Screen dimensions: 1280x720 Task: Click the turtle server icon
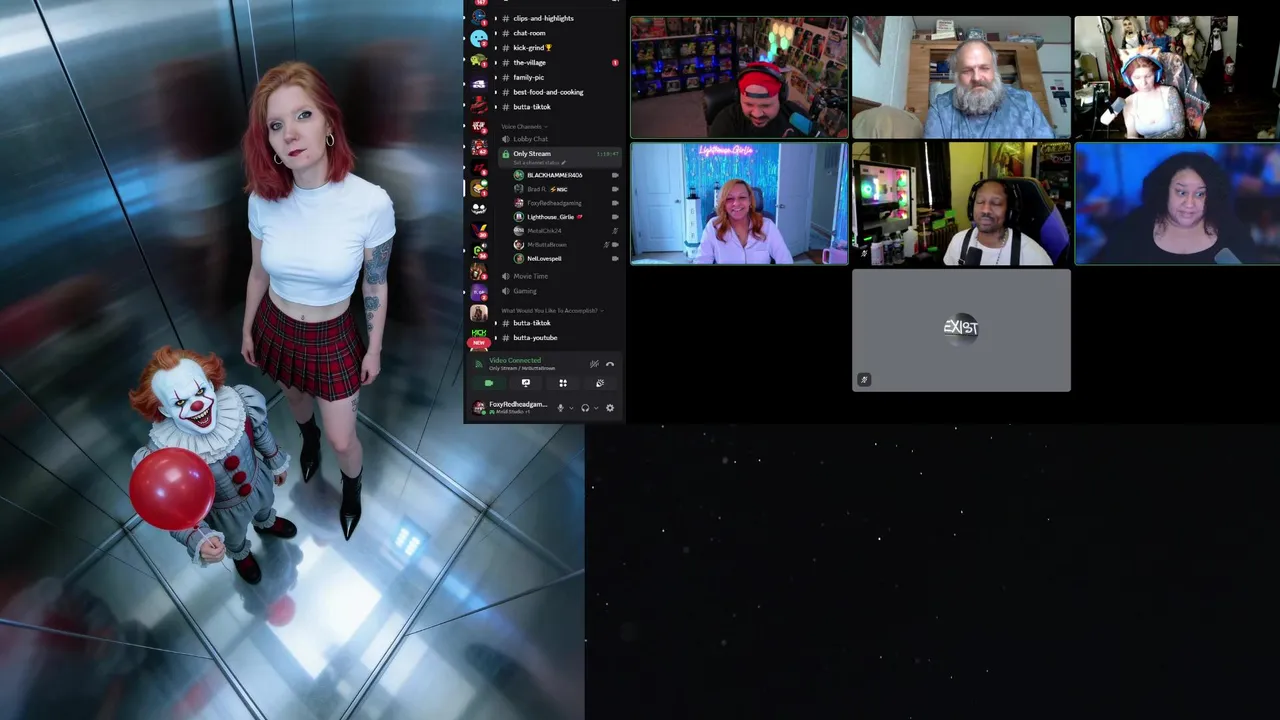[x=479, y=61]
